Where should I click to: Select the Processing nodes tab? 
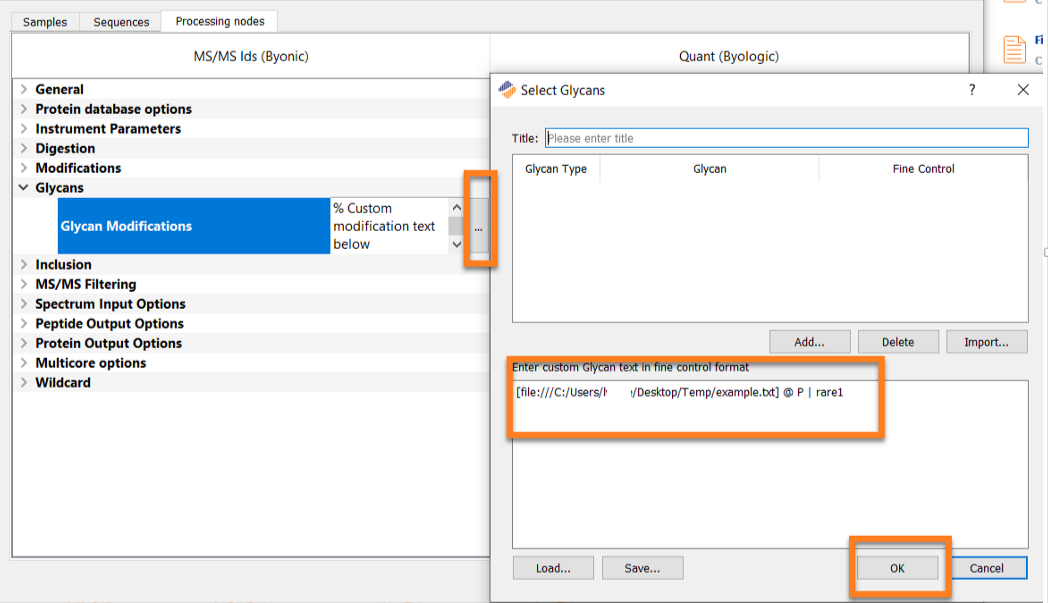pos(220,21)
